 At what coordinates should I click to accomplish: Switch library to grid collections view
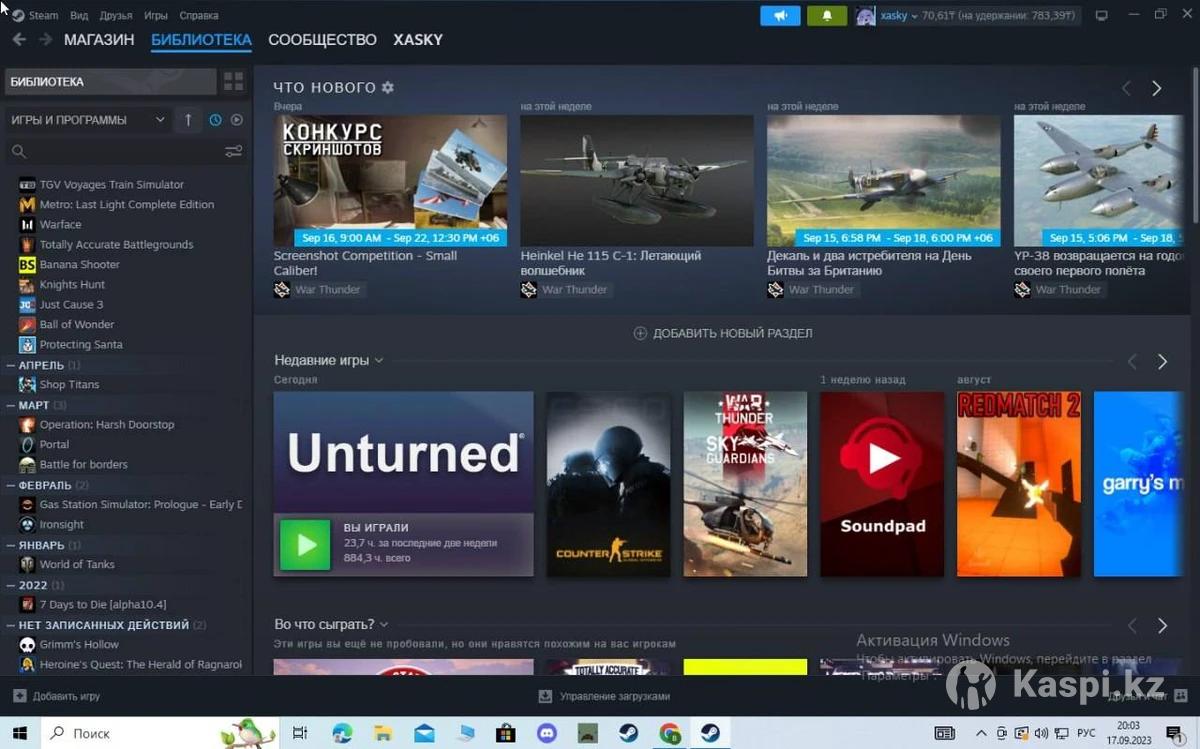233,81
